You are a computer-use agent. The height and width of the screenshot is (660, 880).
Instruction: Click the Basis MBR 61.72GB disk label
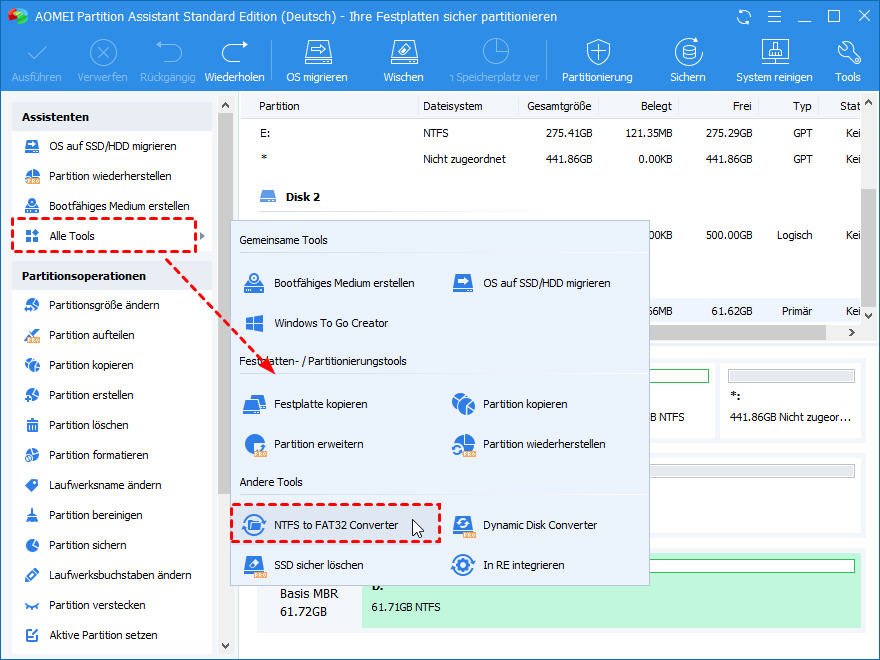tap(309, 602)
